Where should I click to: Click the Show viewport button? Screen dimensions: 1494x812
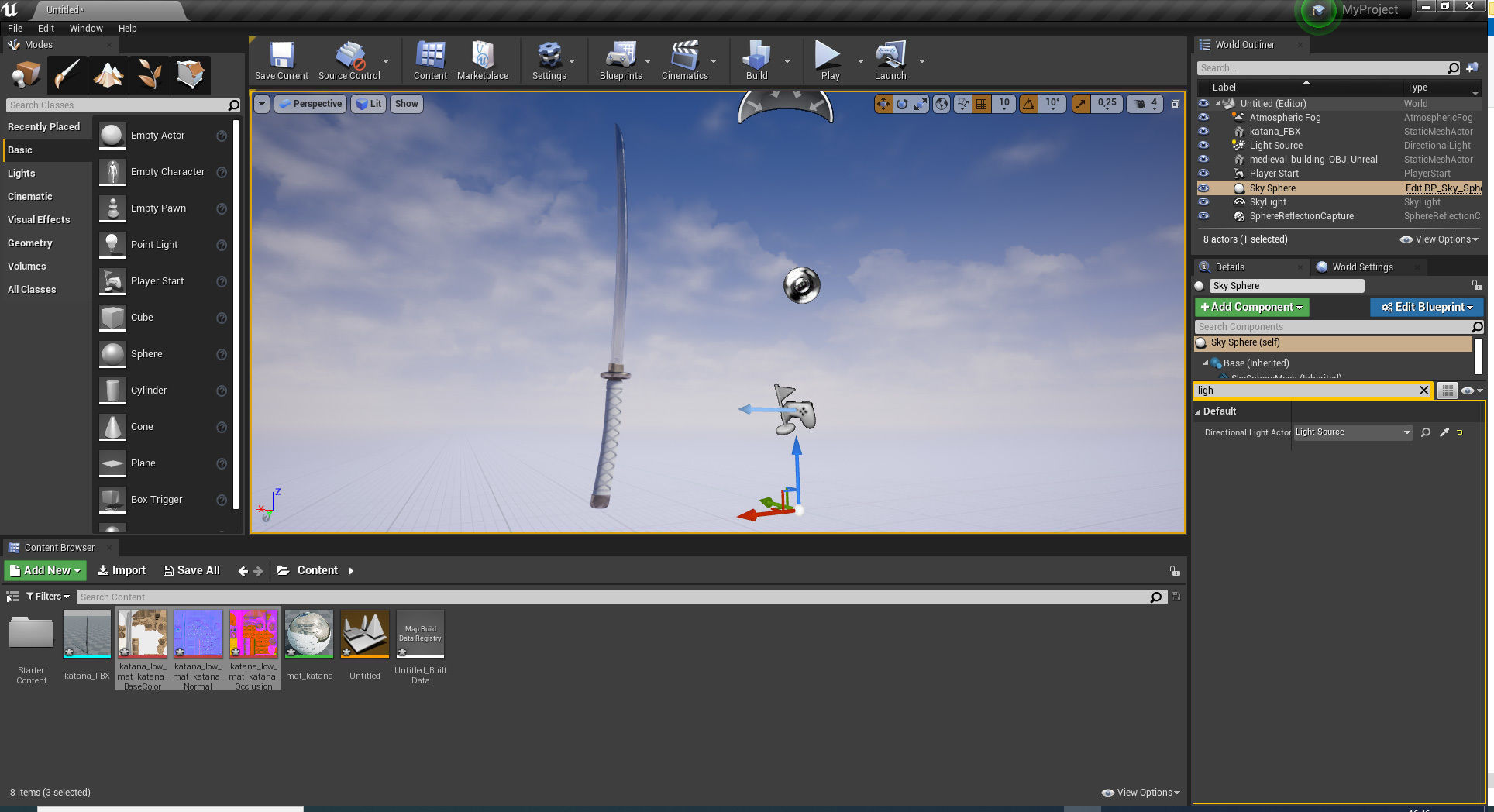pyautogui.click(x=407, y=104)
